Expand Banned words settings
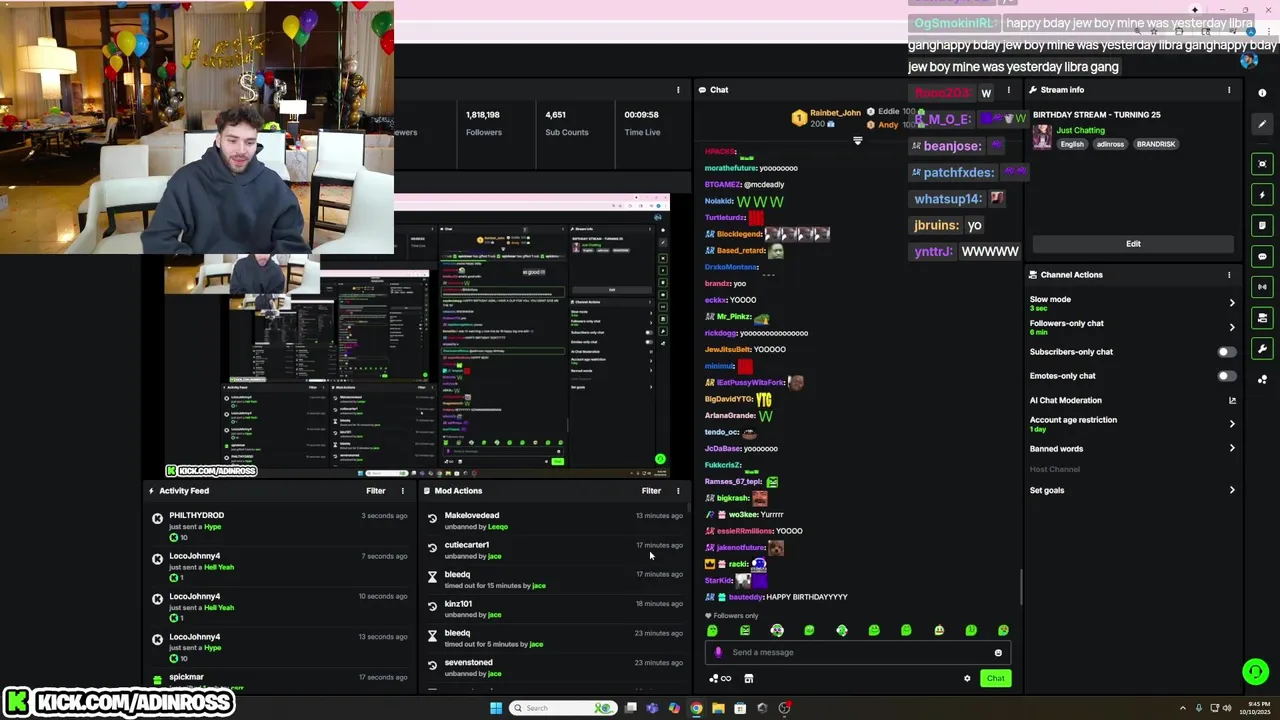The height and width of the screenshot is (720, 1280). click(1232, 449)
